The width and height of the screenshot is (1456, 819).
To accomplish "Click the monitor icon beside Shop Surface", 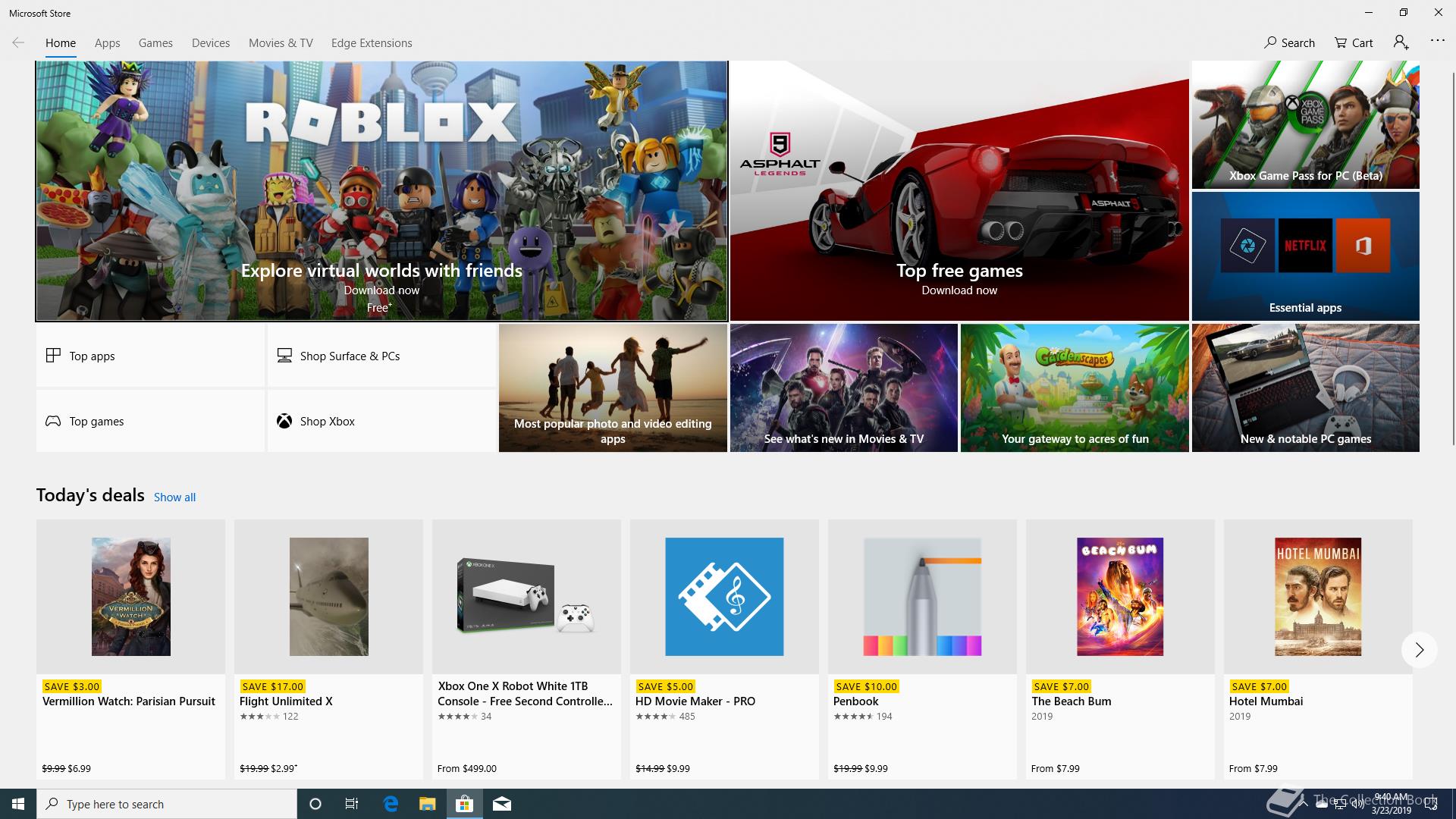I will click(284, 355).
